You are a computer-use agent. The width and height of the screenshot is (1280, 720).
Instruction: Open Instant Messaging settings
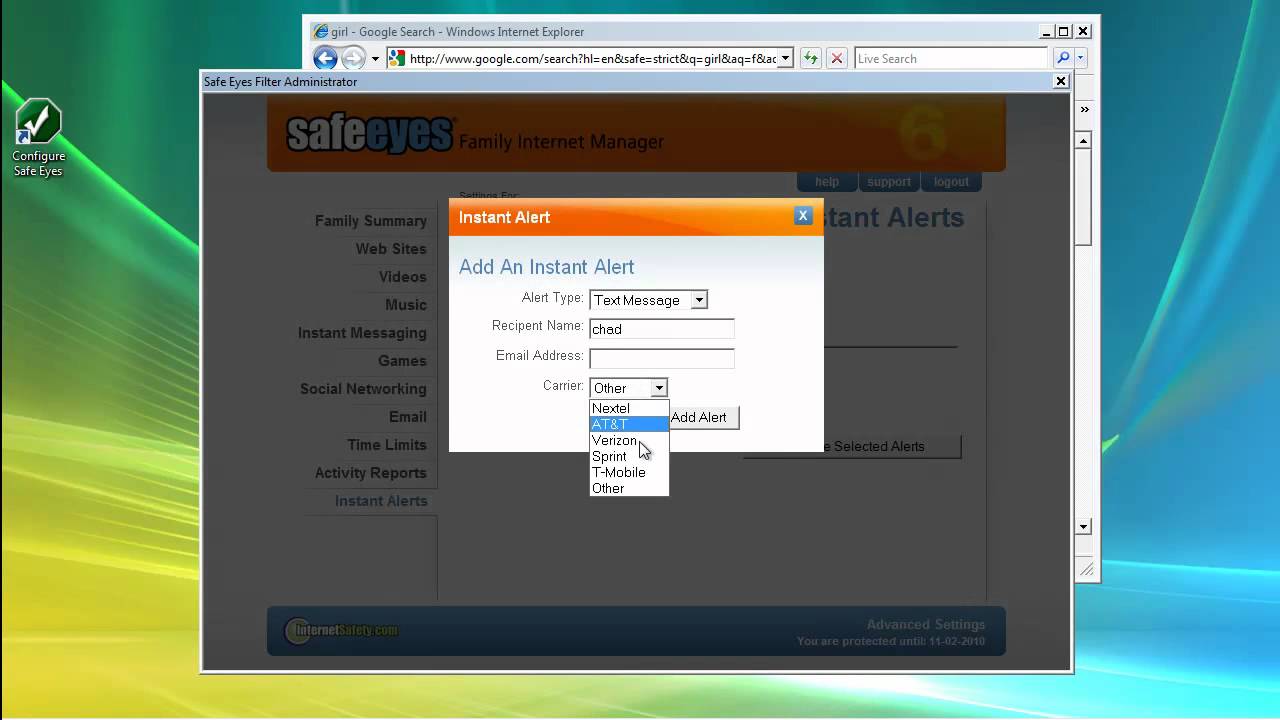click(x=362, y=333)
